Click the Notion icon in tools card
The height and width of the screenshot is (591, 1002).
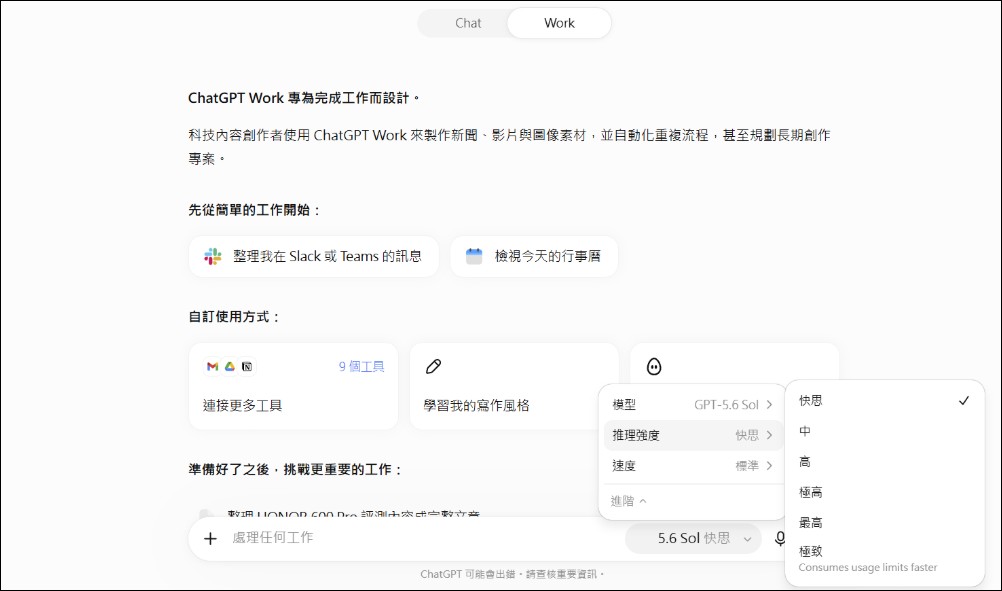click(247, 366)
